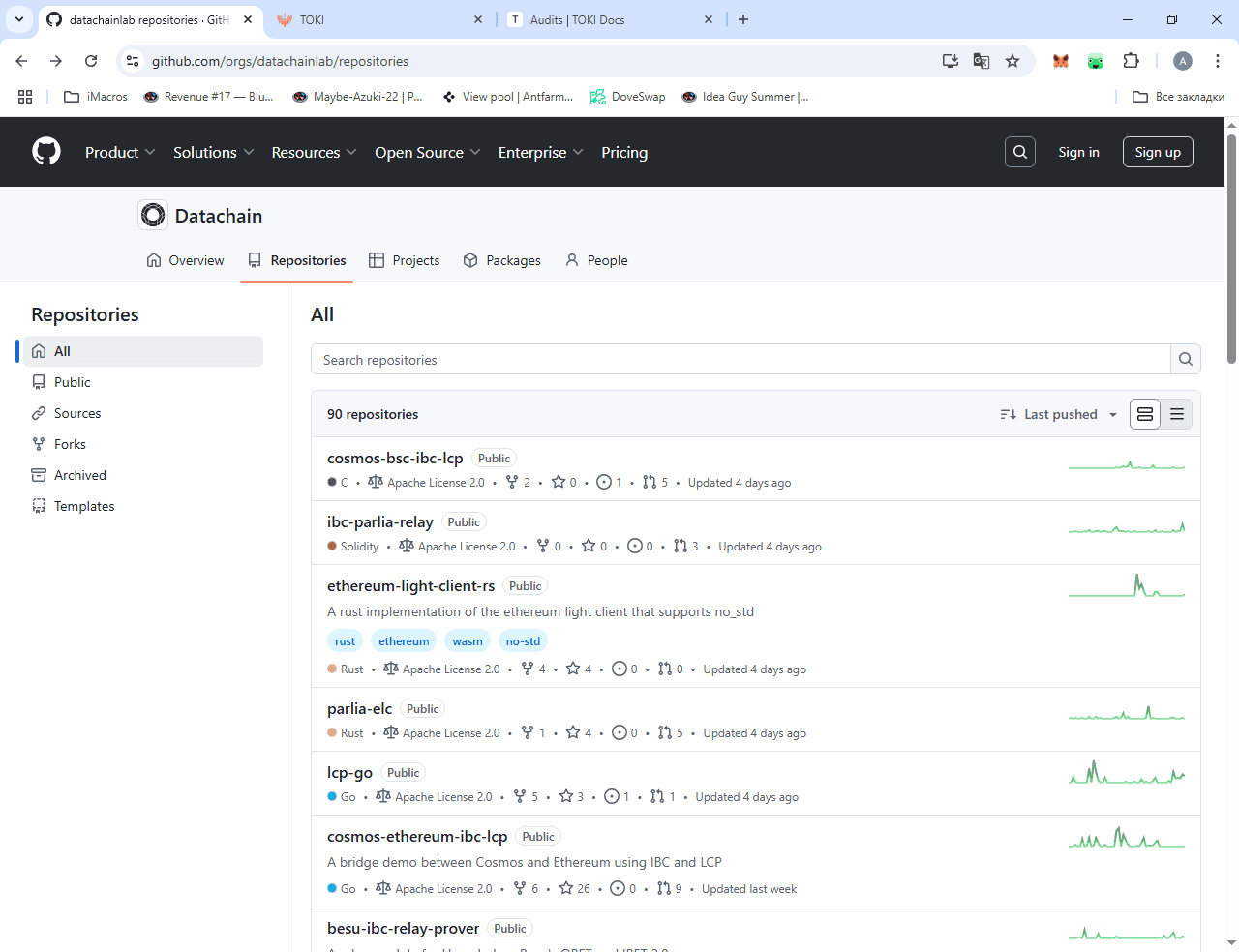Filter by Archived repositories
The height and width of the screenshot is (952, 1239).
coord(143,475)
